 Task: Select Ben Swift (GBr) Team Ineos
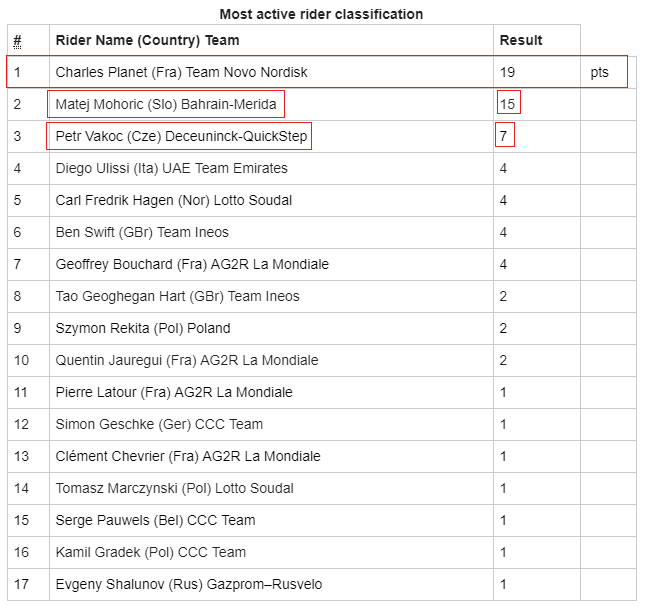coord(142,232)
